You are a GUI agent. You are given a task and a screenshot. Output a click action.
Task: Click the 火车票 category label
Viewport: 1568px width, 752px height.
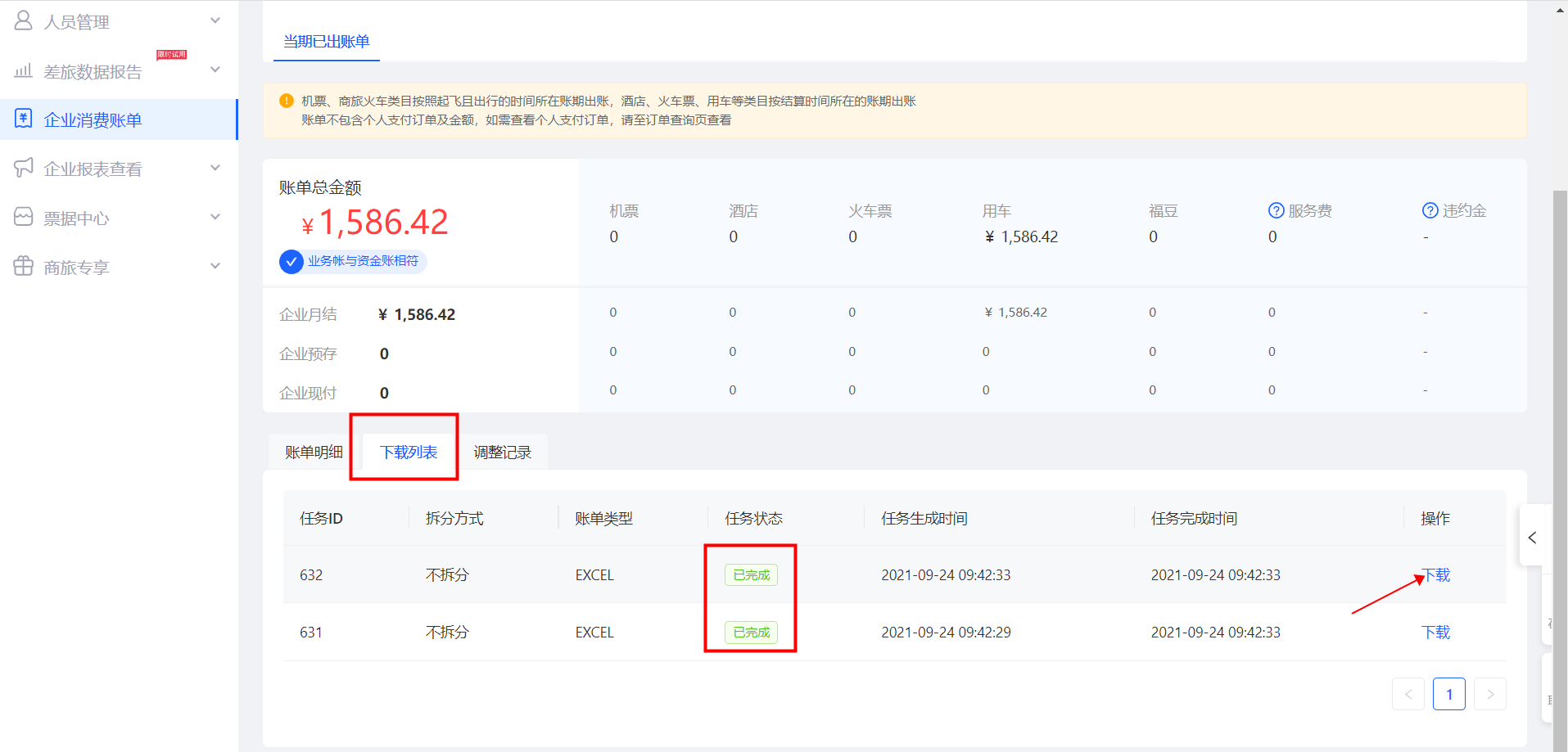click(870, 210)
